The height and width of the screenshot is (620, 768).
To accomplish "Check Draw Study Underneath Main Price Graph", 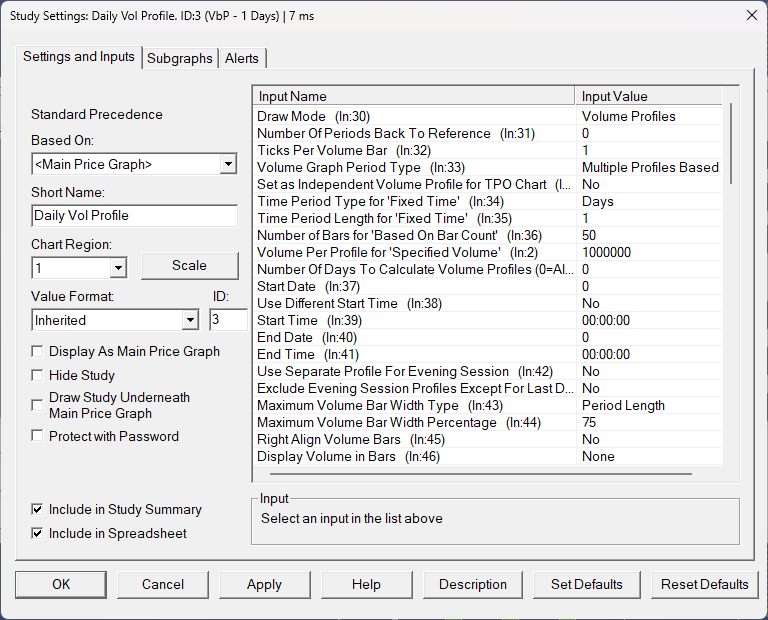I will [x=37, y=405].
